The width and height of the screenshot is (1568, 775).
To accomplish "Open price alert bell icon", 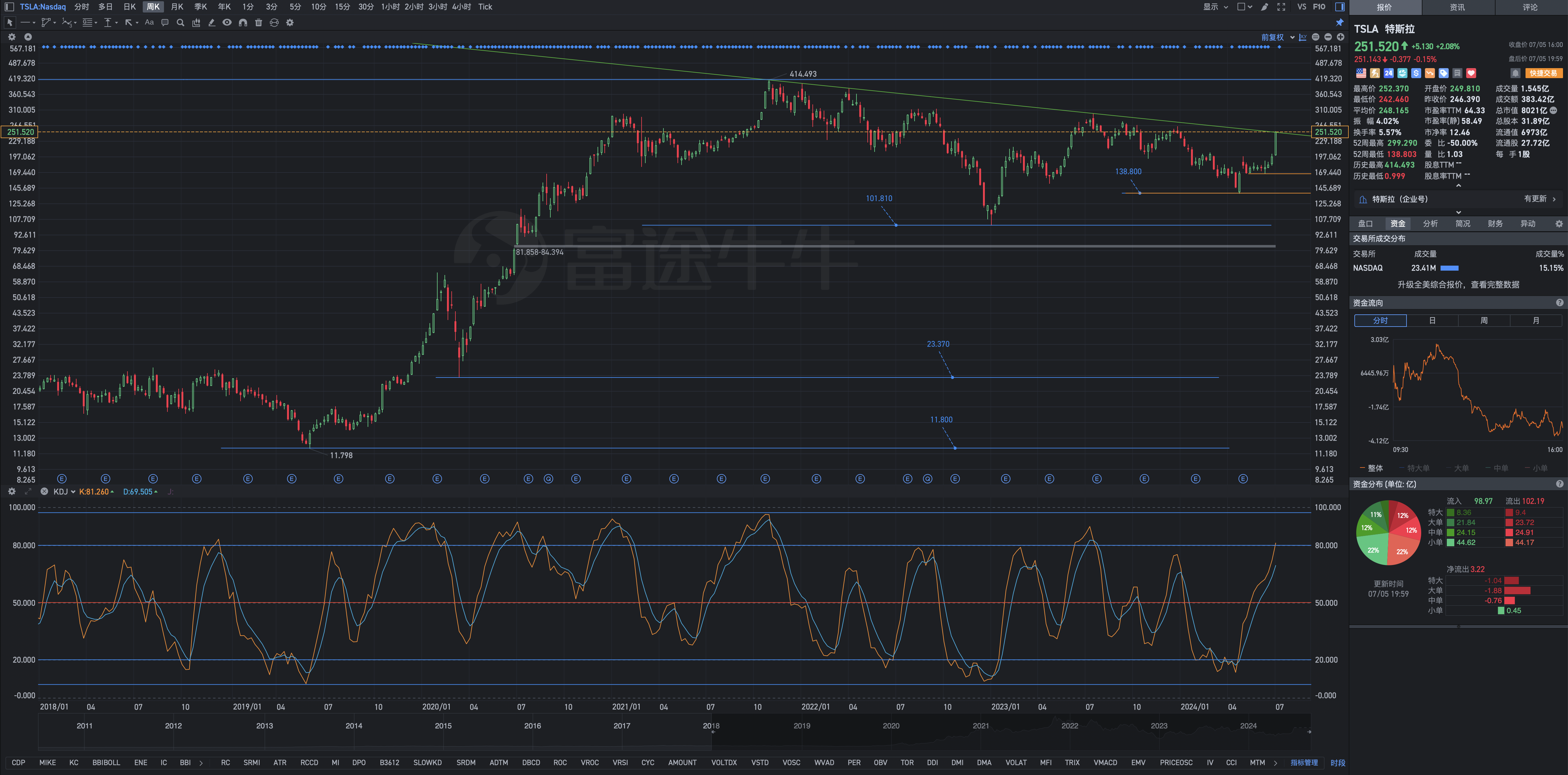I will pos(1515,73).
